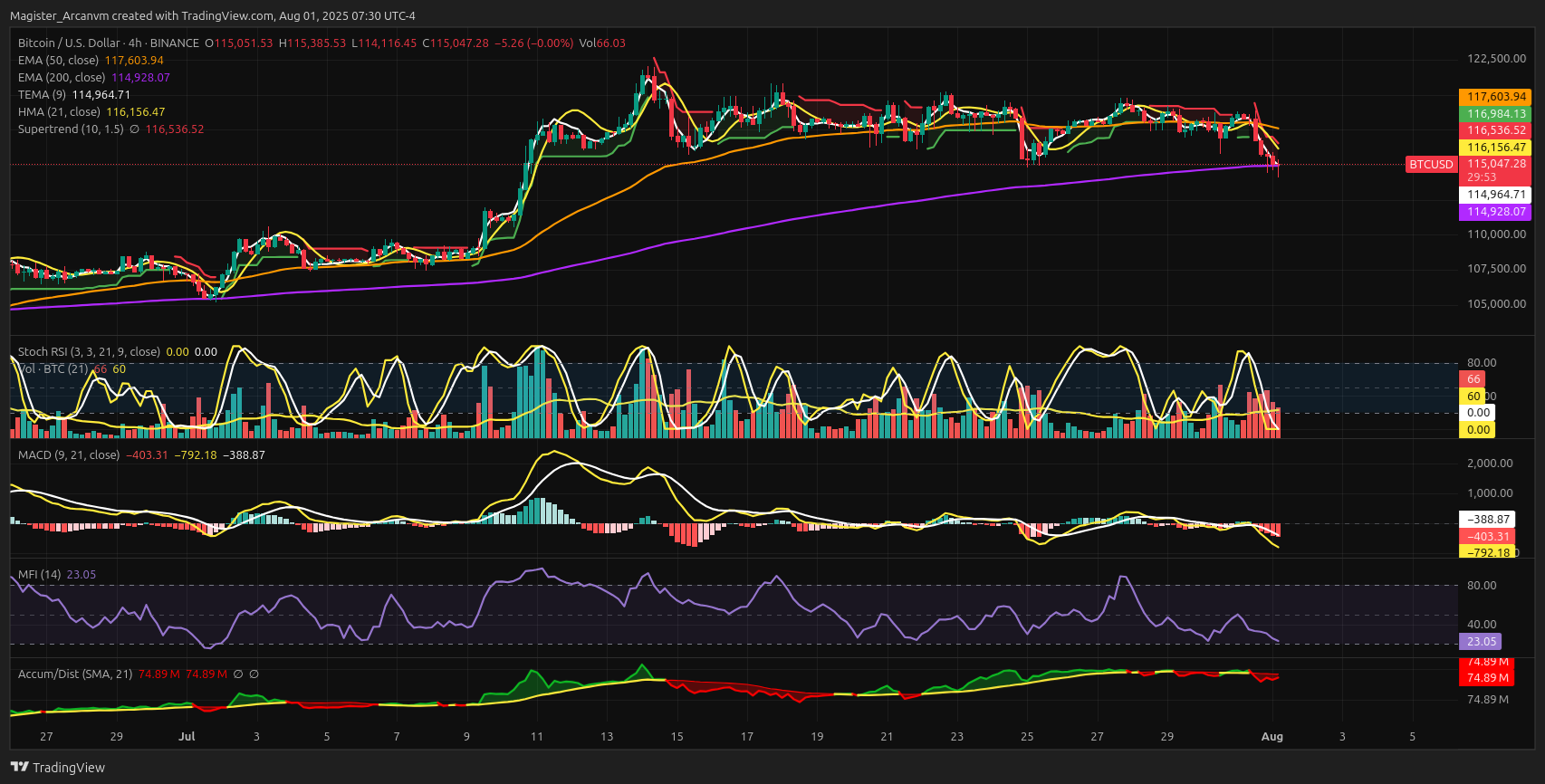Screen dimensions: 1545x784
Task: Click the MACD (9, 21, close) legend label
Action: (x=69, y=454)
